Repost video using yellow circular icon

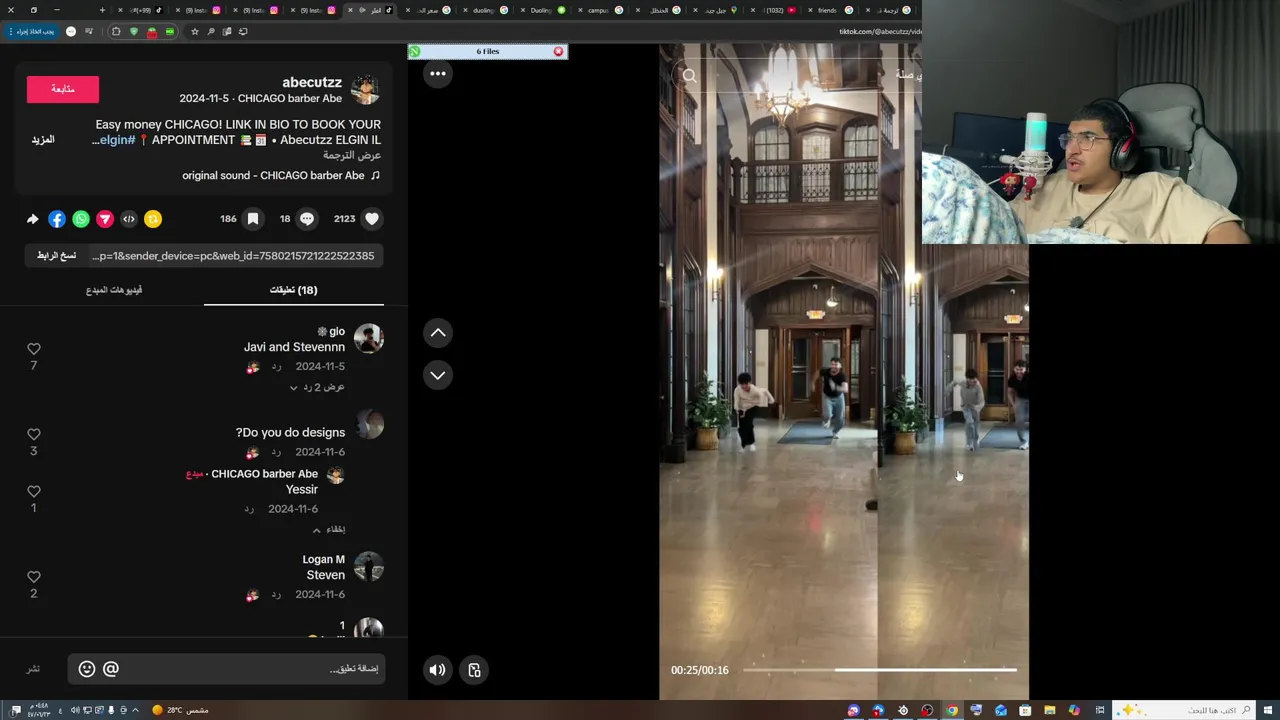point(153,218)
